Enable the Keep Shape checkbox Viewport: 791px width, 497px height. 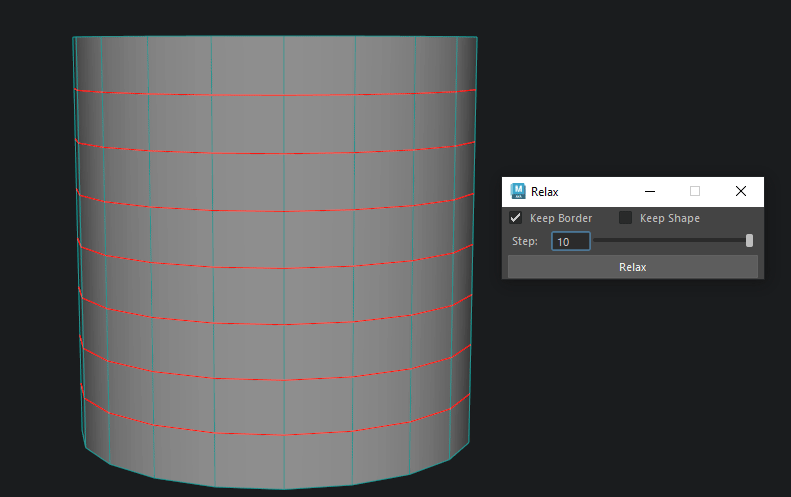tap(626, 218)
